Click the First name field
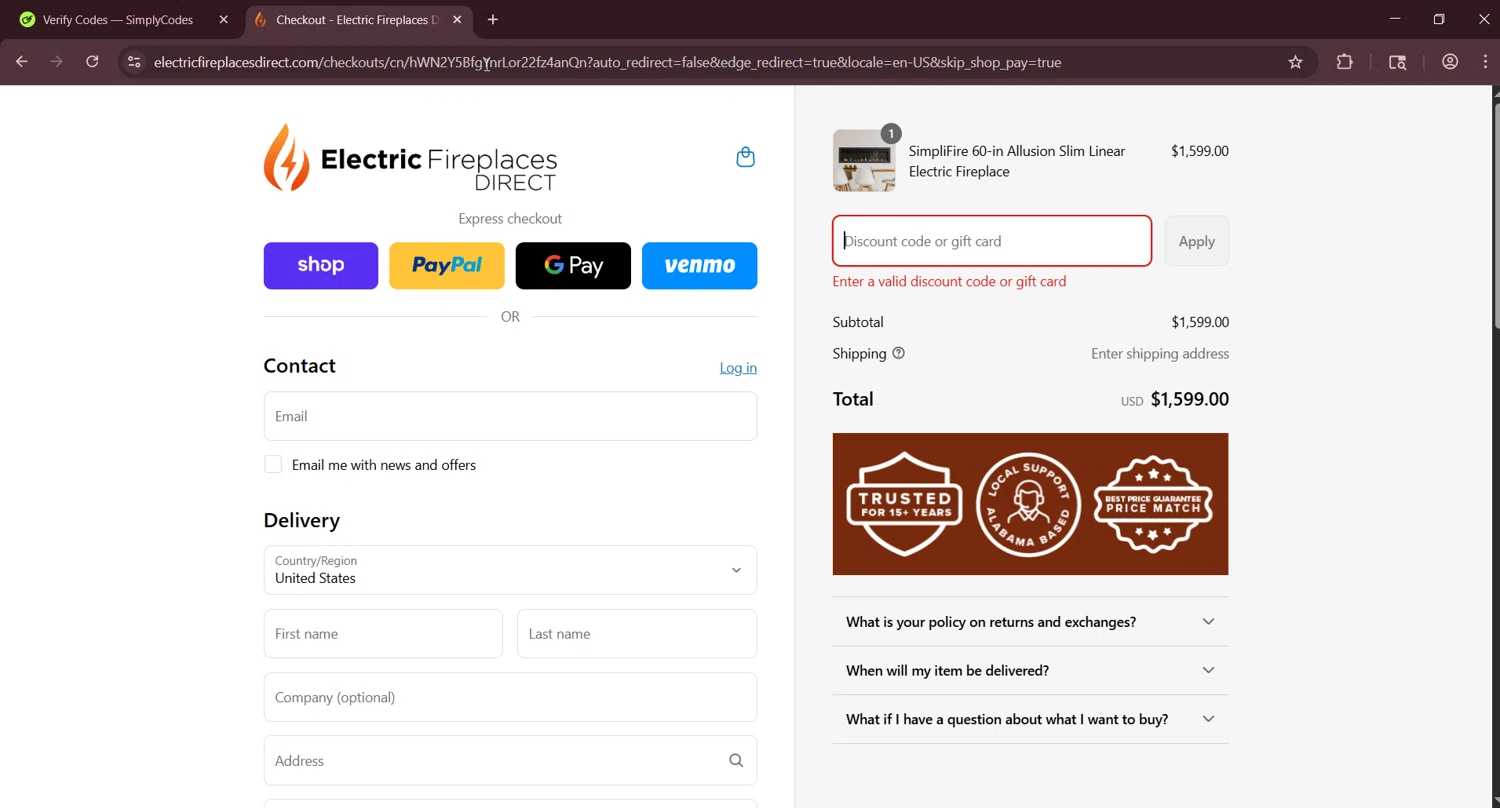 point(383,634)
